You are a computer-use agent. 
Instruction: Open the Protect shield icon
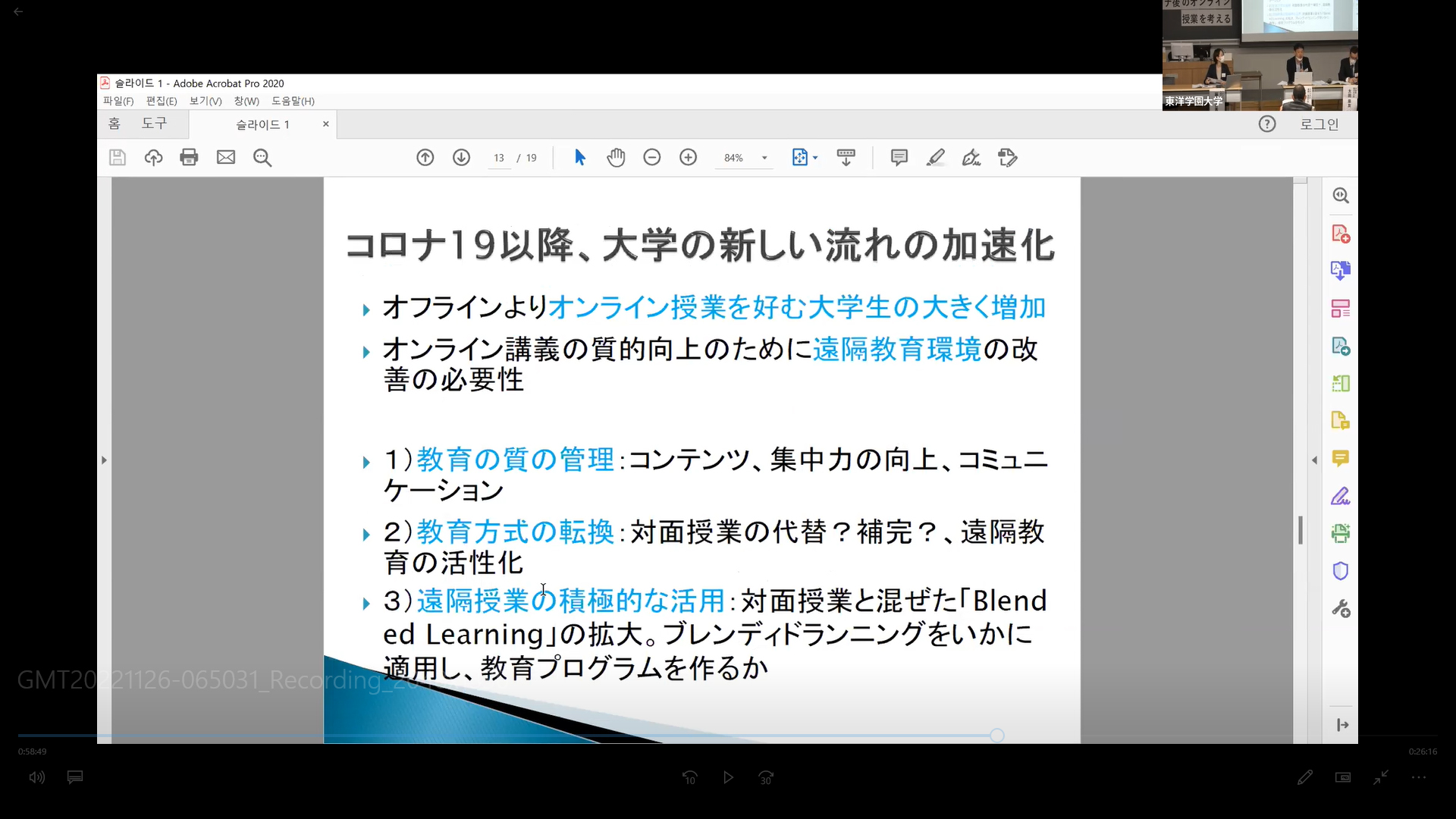click(1341, 571)
